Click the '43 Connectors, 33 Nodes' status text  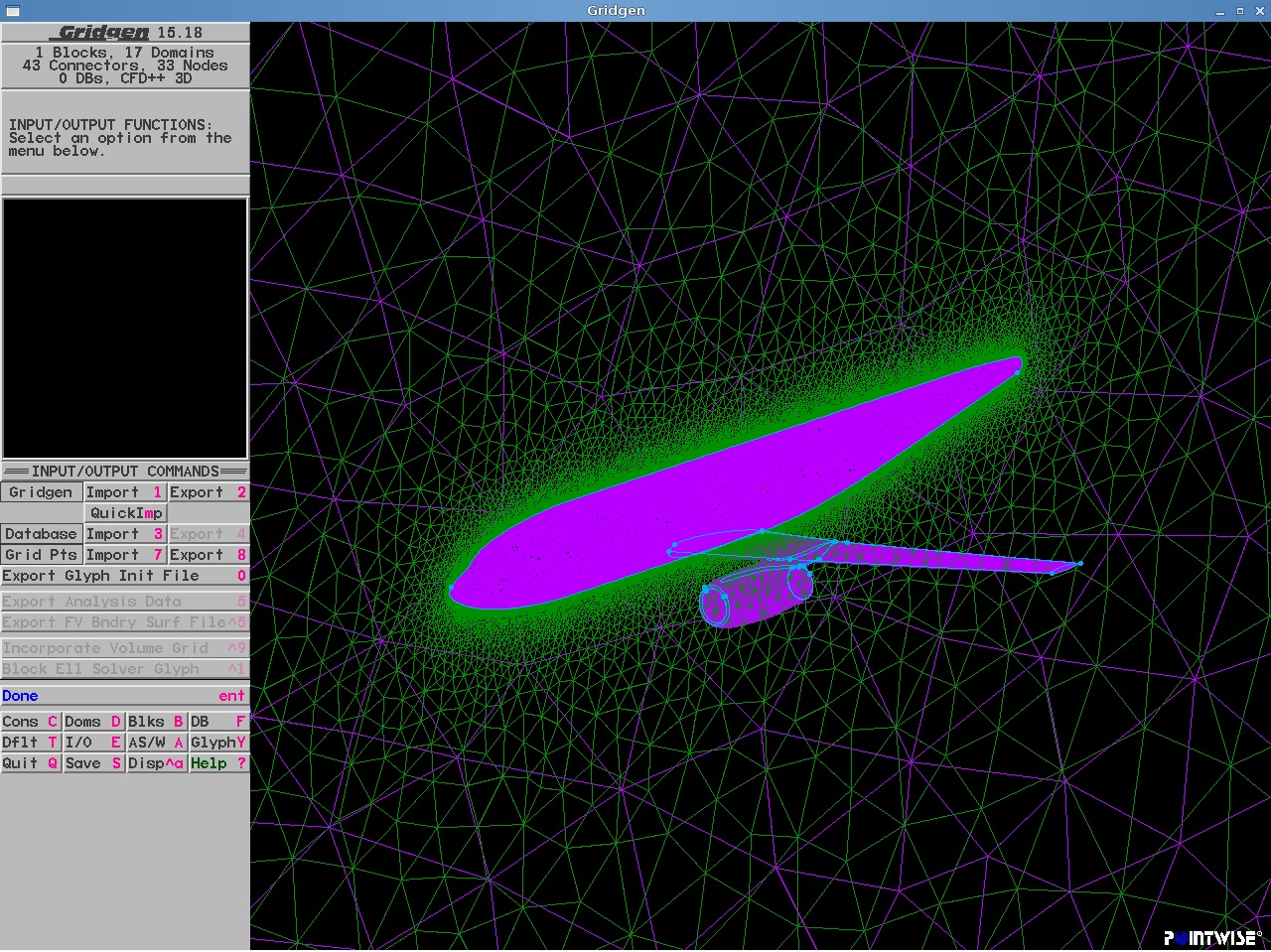coord(125,66)
